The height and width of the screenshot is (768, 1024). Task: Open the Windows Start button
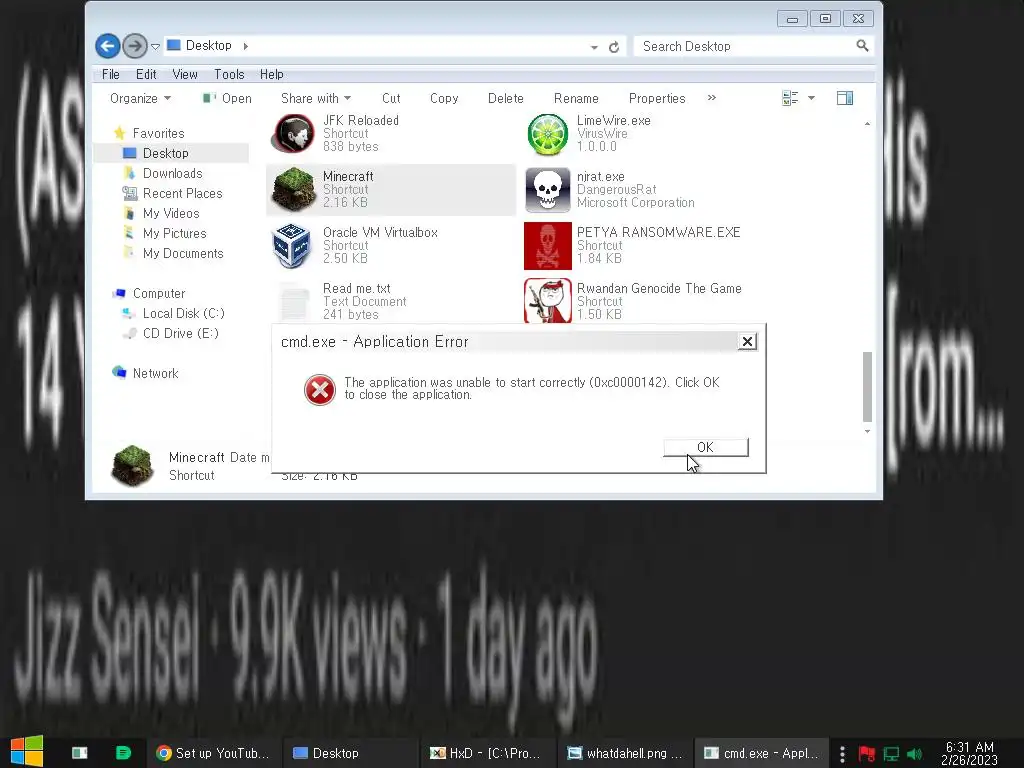pos(27,752)
